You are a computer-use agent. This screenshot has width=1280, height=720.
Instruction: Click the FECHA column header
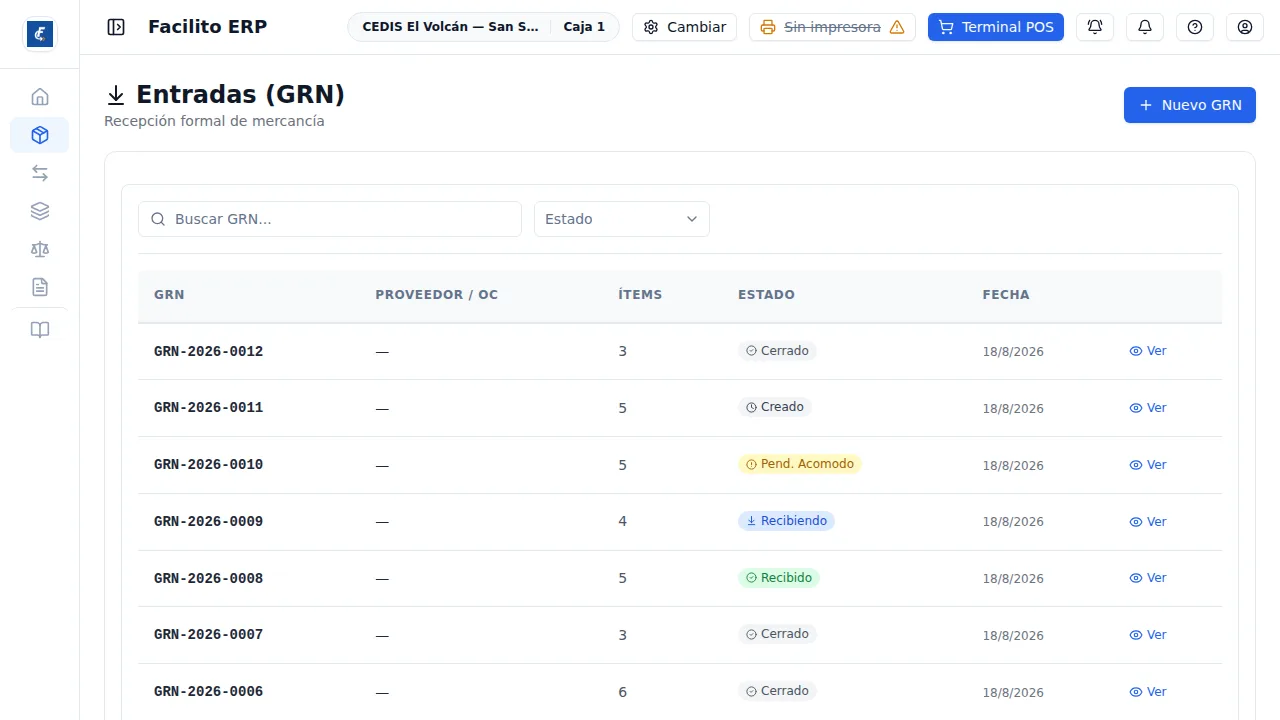pos(1006,295)
